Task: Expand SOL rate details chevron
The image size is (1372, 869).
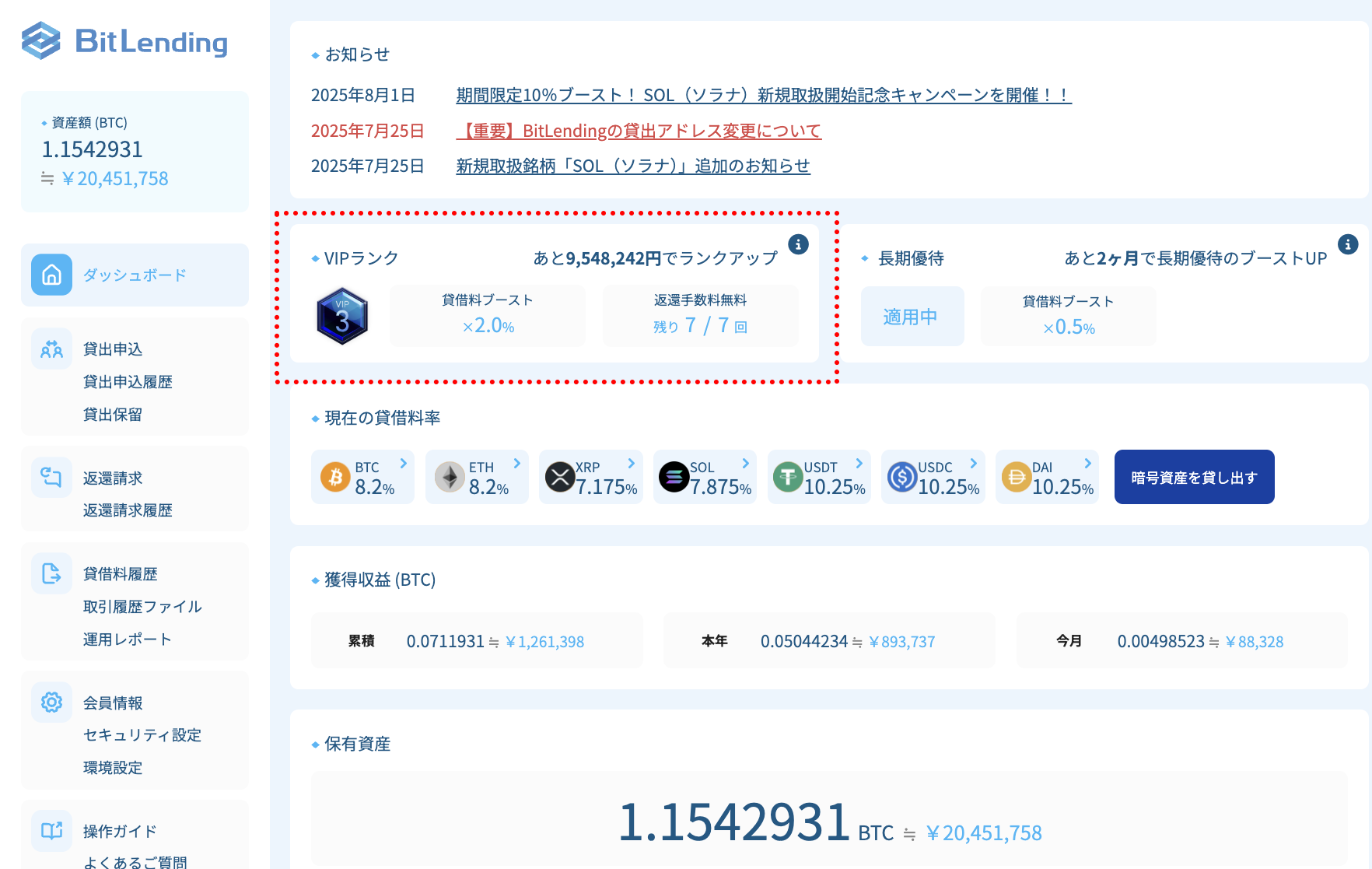Action: (x=745, y=463)
